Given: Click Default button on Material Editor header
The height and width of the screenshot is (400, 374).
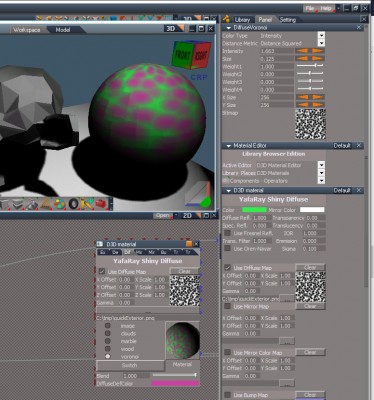Looking at the screenshot, I should click(x=342, y=146).
